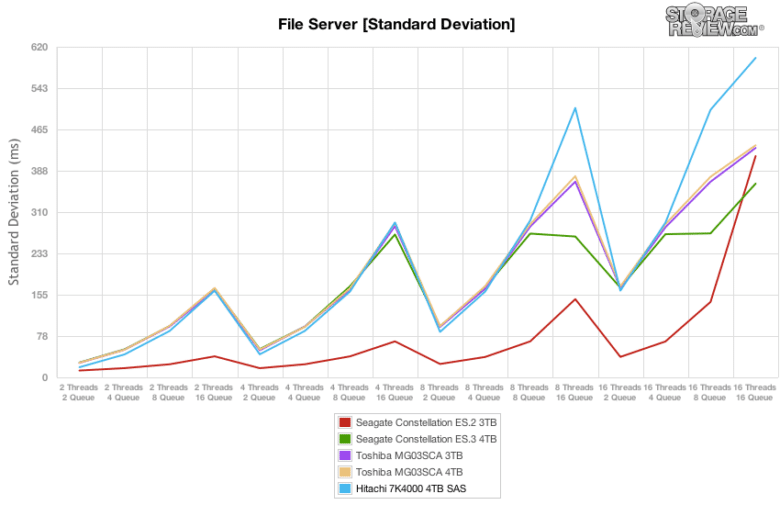Click red line peak at 8 Threads 16 Queue

(575, 299)
